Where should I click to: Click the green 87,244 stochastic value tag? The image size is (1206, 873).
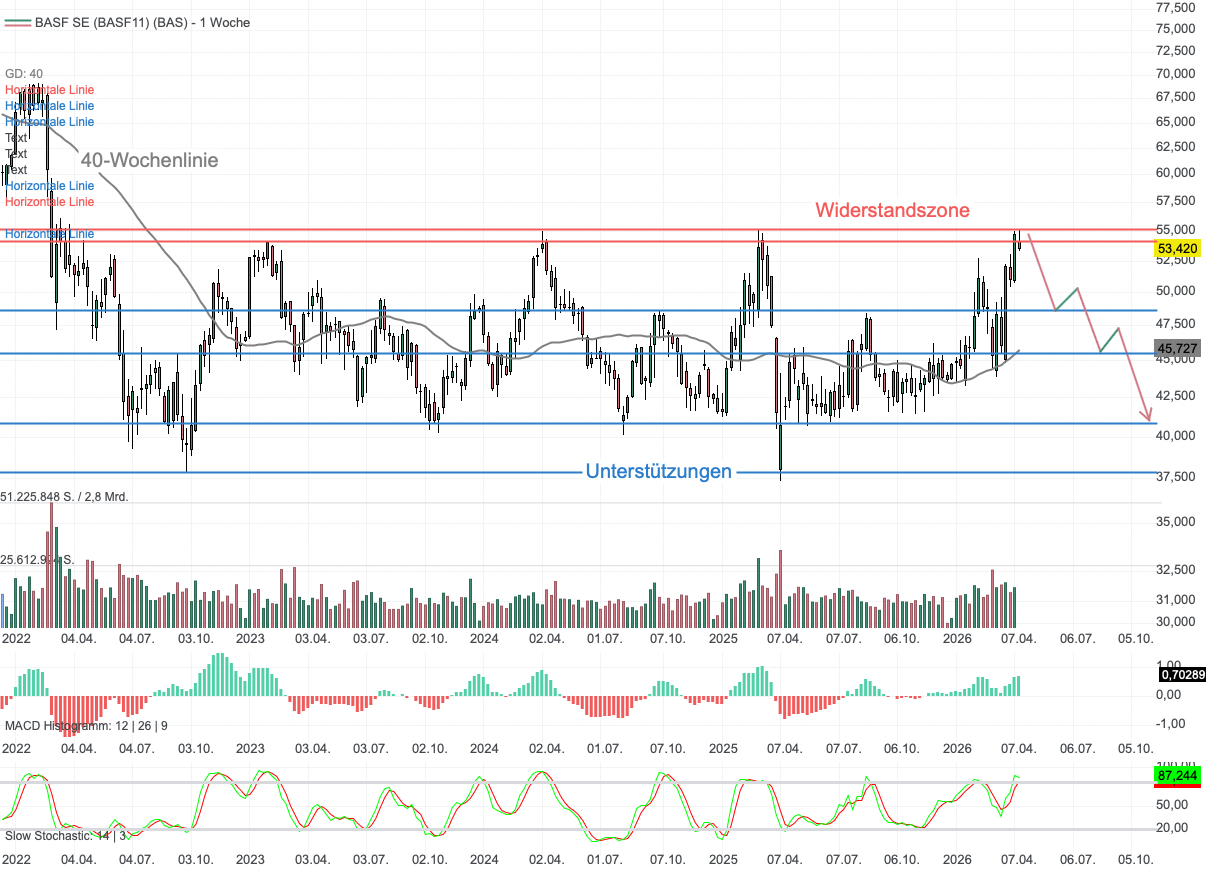click(x=1177, y=774)
